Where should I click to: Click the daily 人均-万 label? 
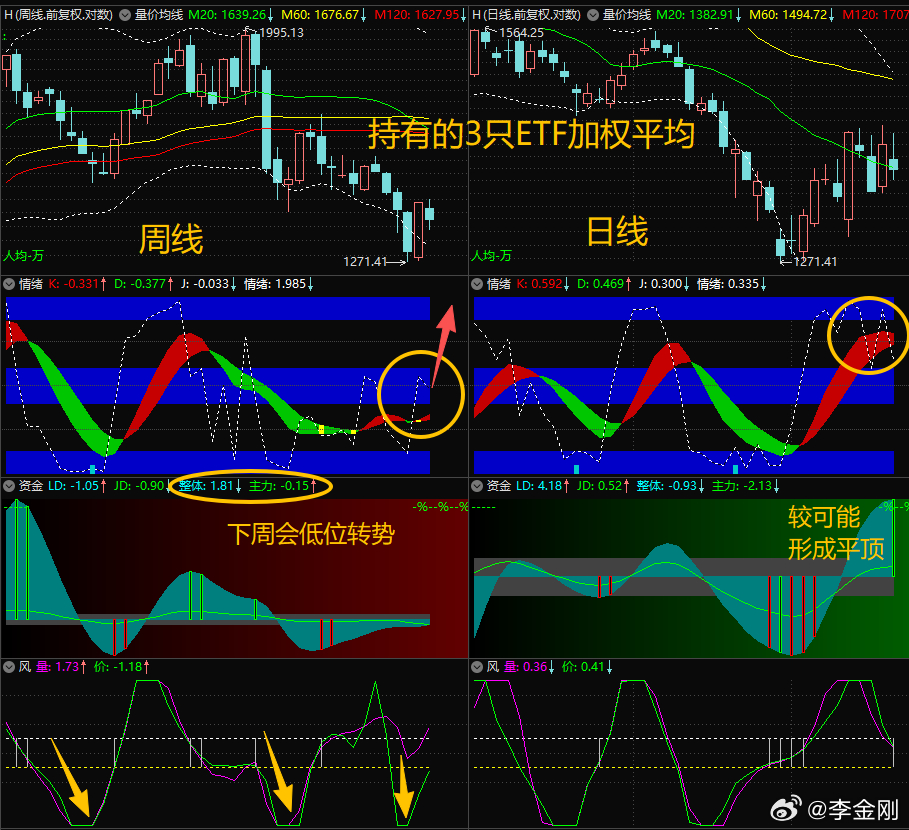click(492, 256)
